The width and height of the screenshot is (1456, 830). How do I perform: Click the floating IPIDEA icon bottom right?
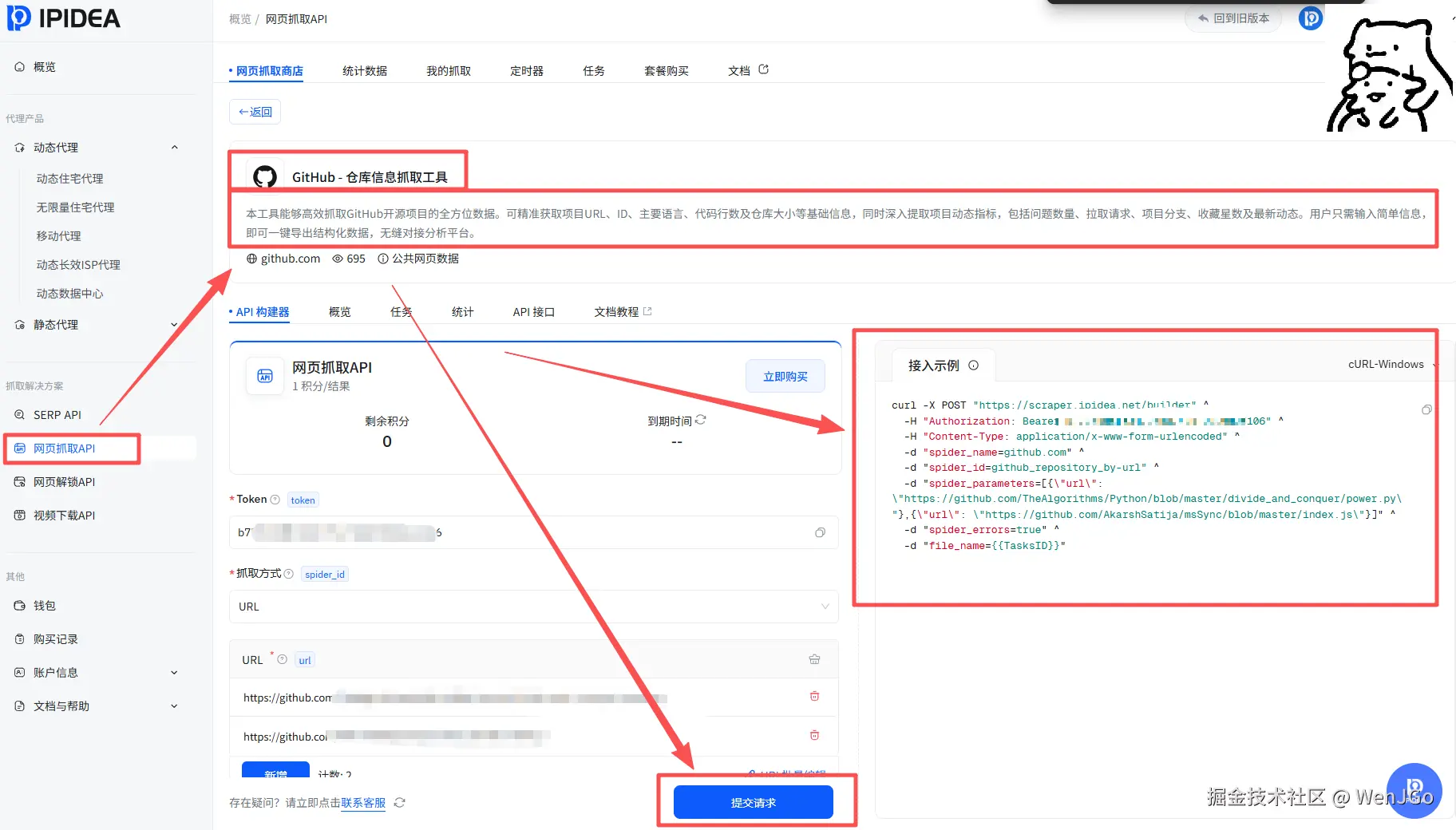coord(1414,791)
